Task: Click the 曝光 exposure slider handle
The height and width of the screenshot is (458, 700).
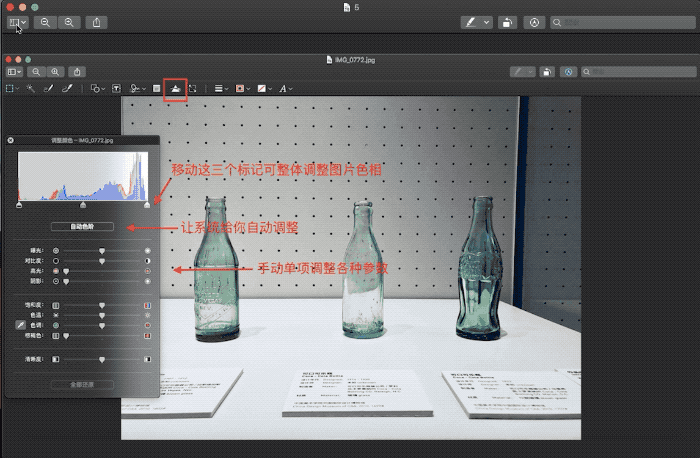Action: tap(102, 251)
